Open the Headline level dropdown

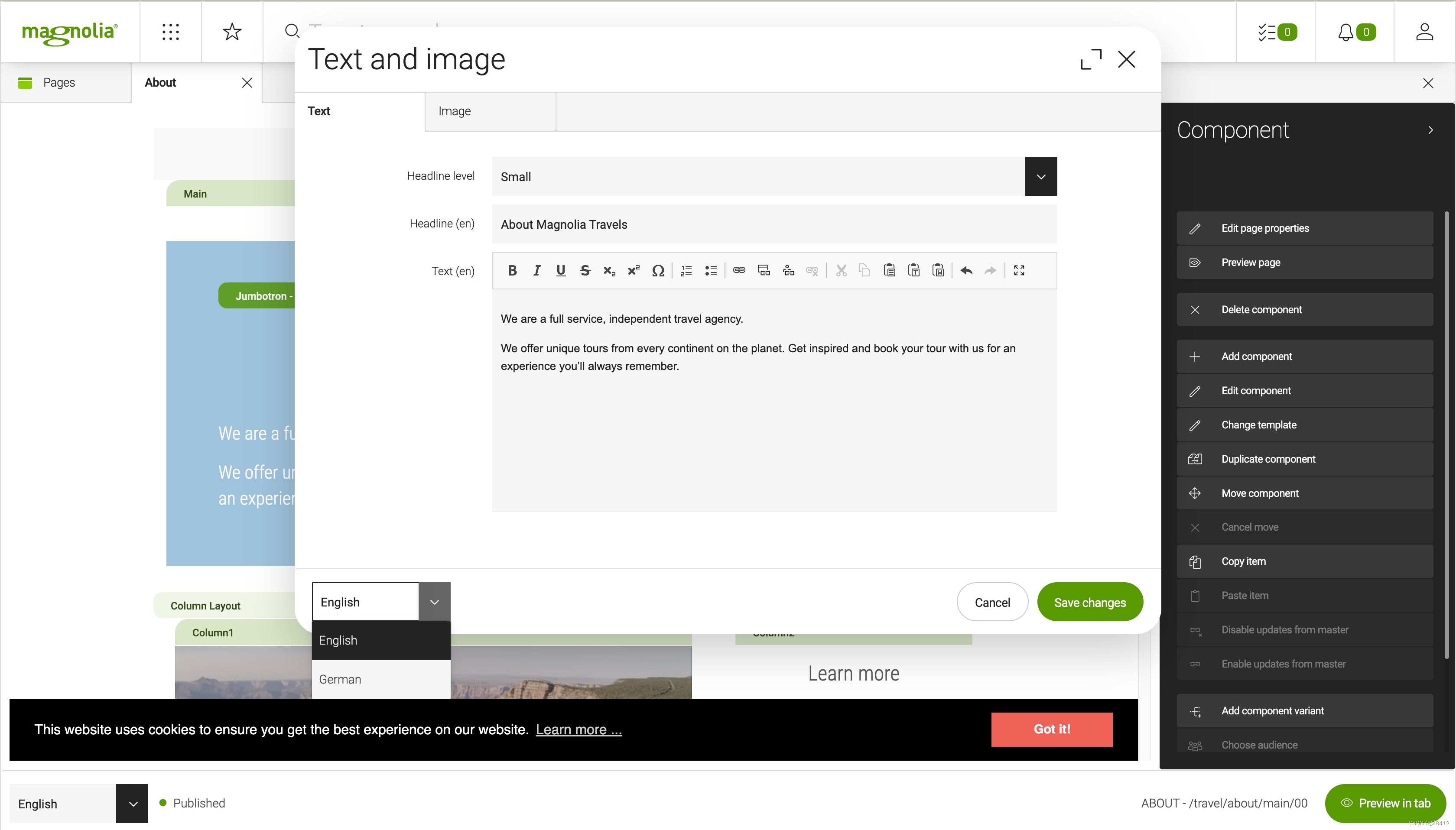(x=1040, y=177)
